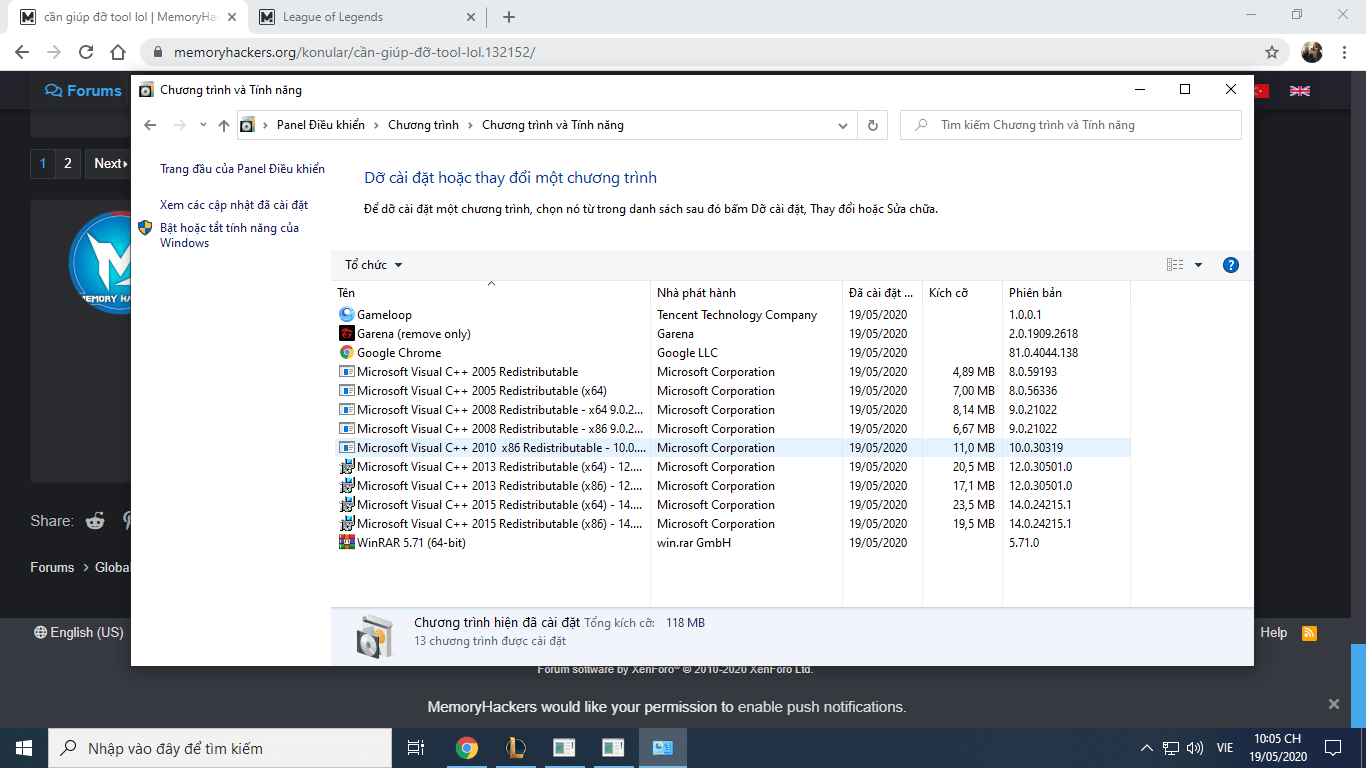Click the Visual C++ 2005 Redistributable (x64) icon
This screenshot has width=1366, height=768.
(x=347, y=391)
